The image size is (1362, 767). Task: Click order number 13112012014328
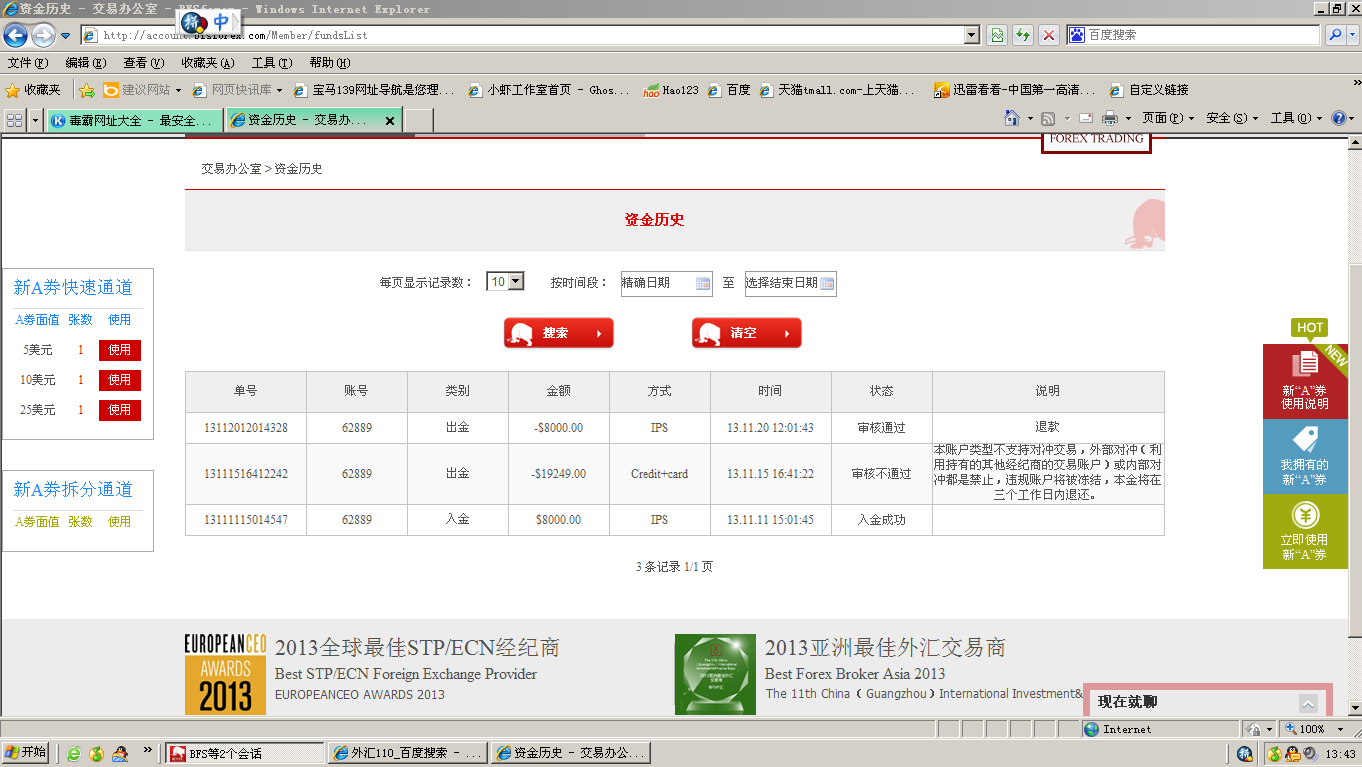click(246, 428)
